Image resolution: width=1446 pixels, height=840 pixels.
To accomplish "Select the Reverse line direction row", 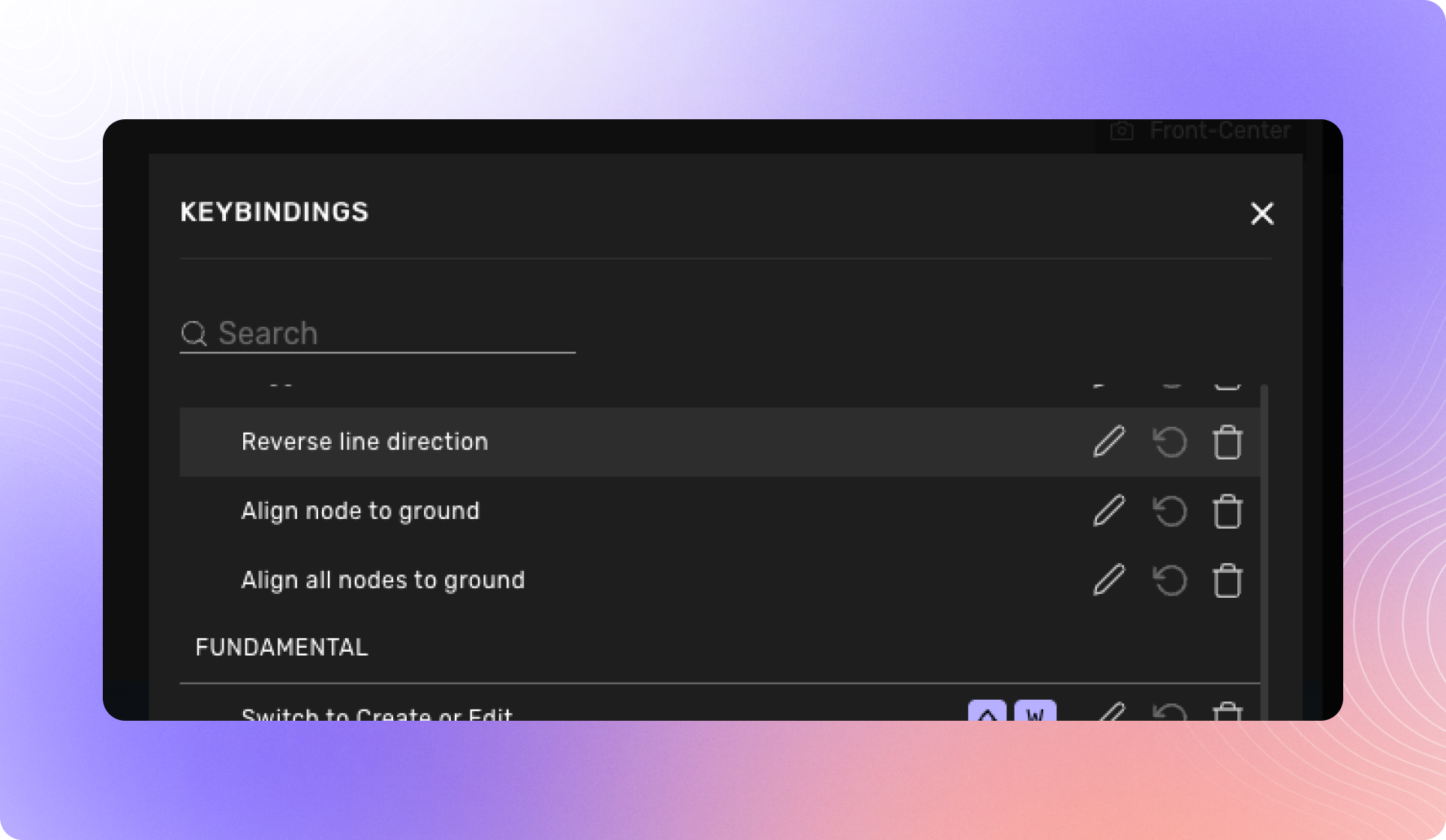I will click(x=365, y=442).
